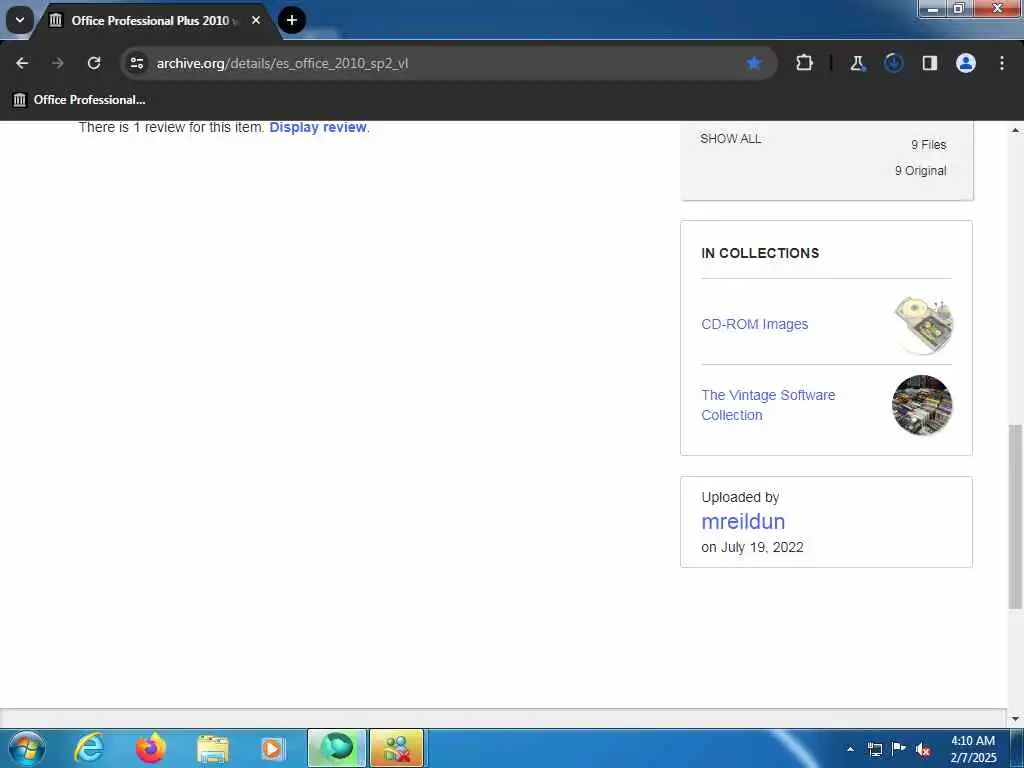Open the Extensions puzzle icon
This screenshot has width=1024, height=768.
[x=805, y=63]
